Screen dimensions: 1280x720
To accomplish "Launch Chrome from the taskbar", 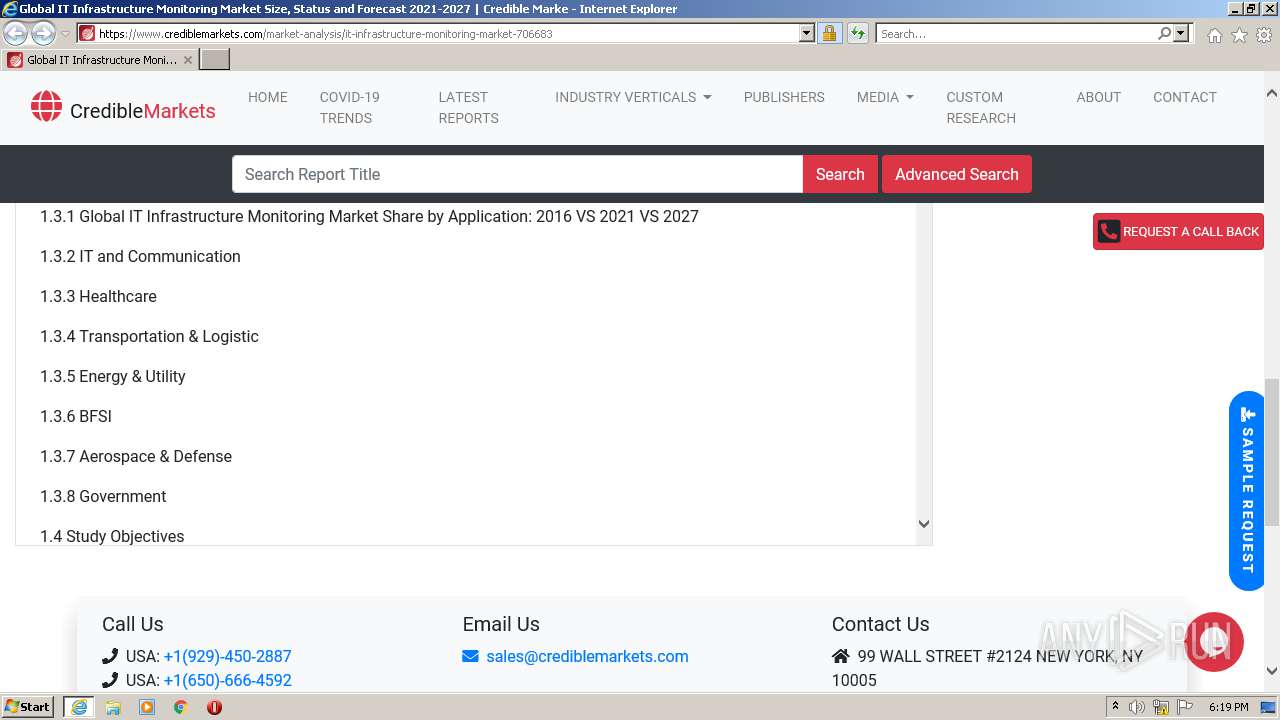I will click(181, 707).
